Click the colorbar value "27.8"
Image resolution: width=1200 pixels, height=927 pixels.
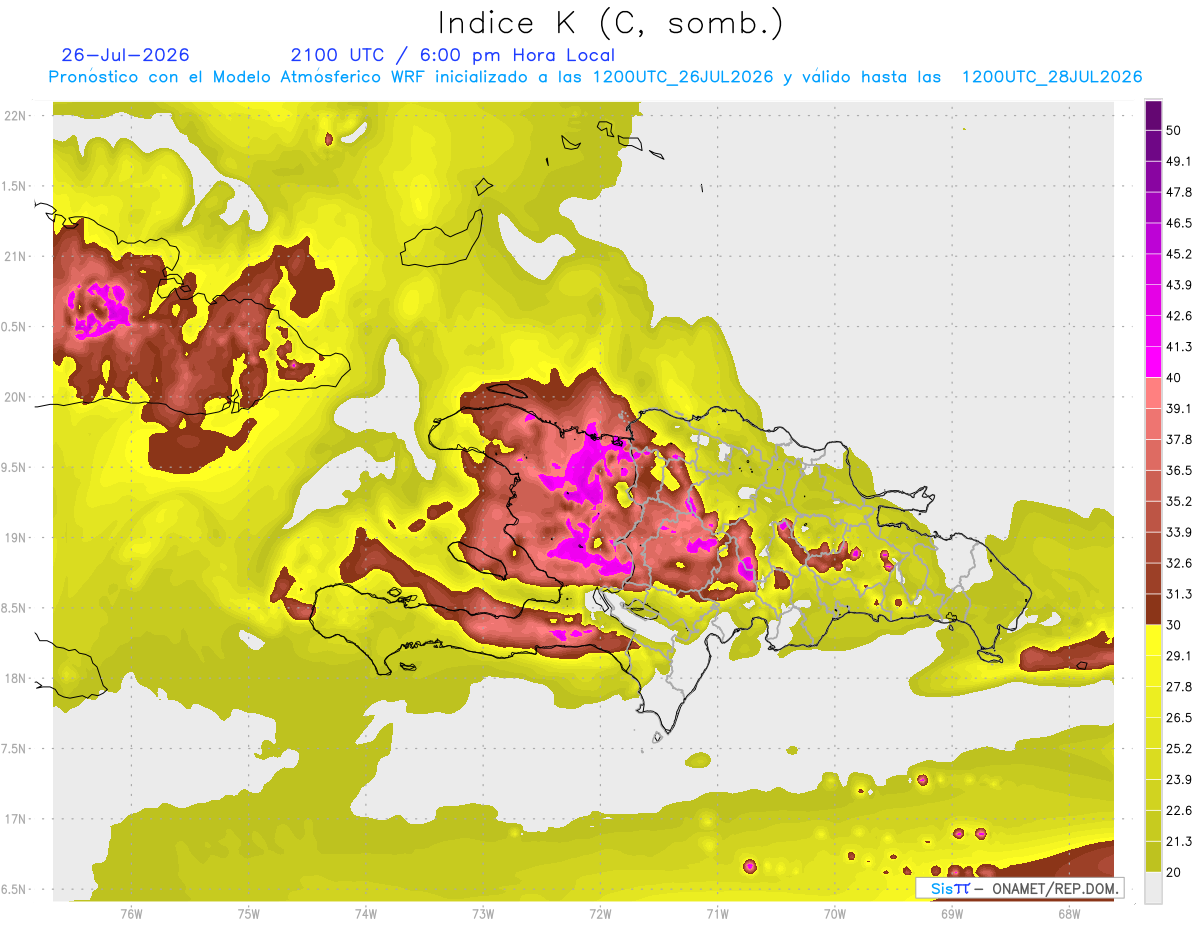pyautogui.click(x=1179, y=687)
